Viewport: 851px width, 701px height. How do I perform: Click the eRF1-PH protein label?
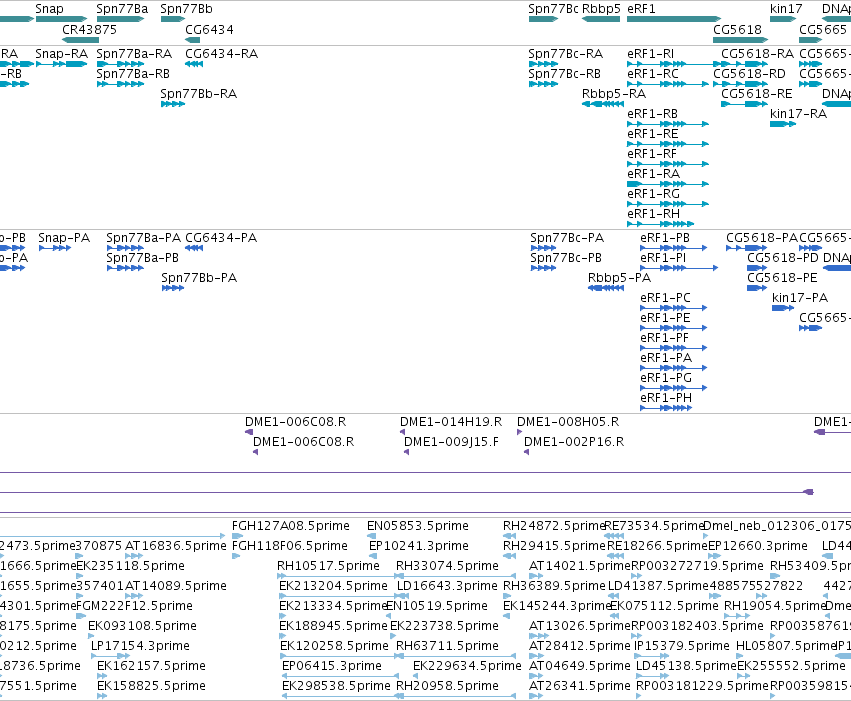click(666, 398)
